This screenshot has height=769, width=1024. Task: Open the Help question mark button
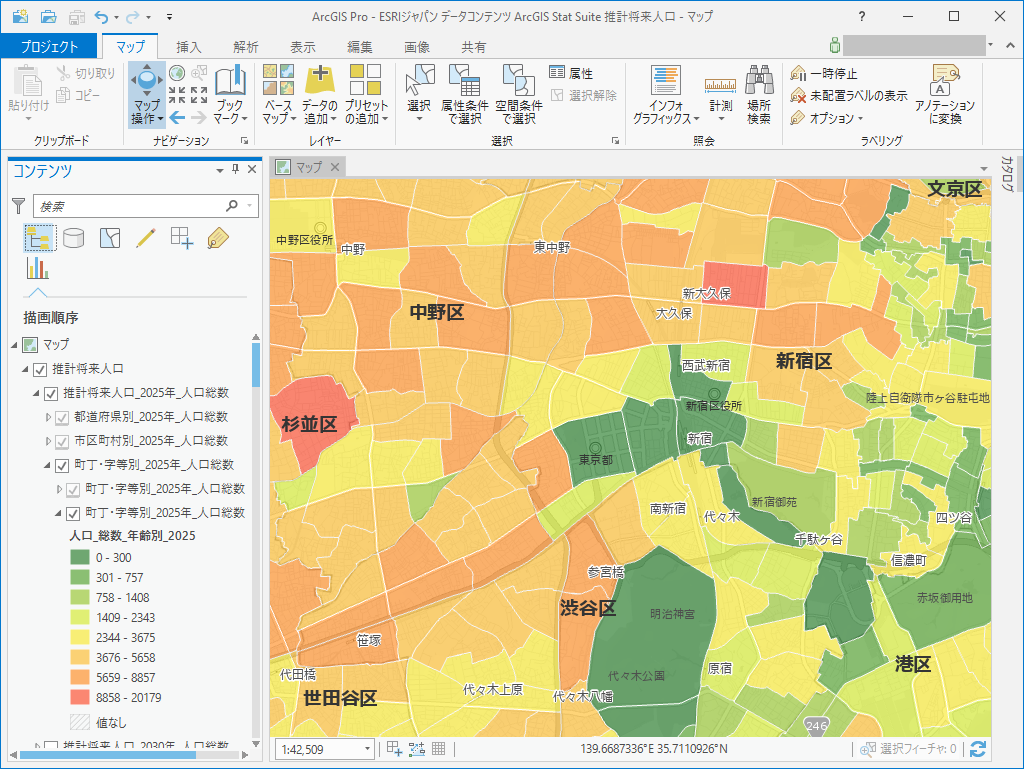862,16
